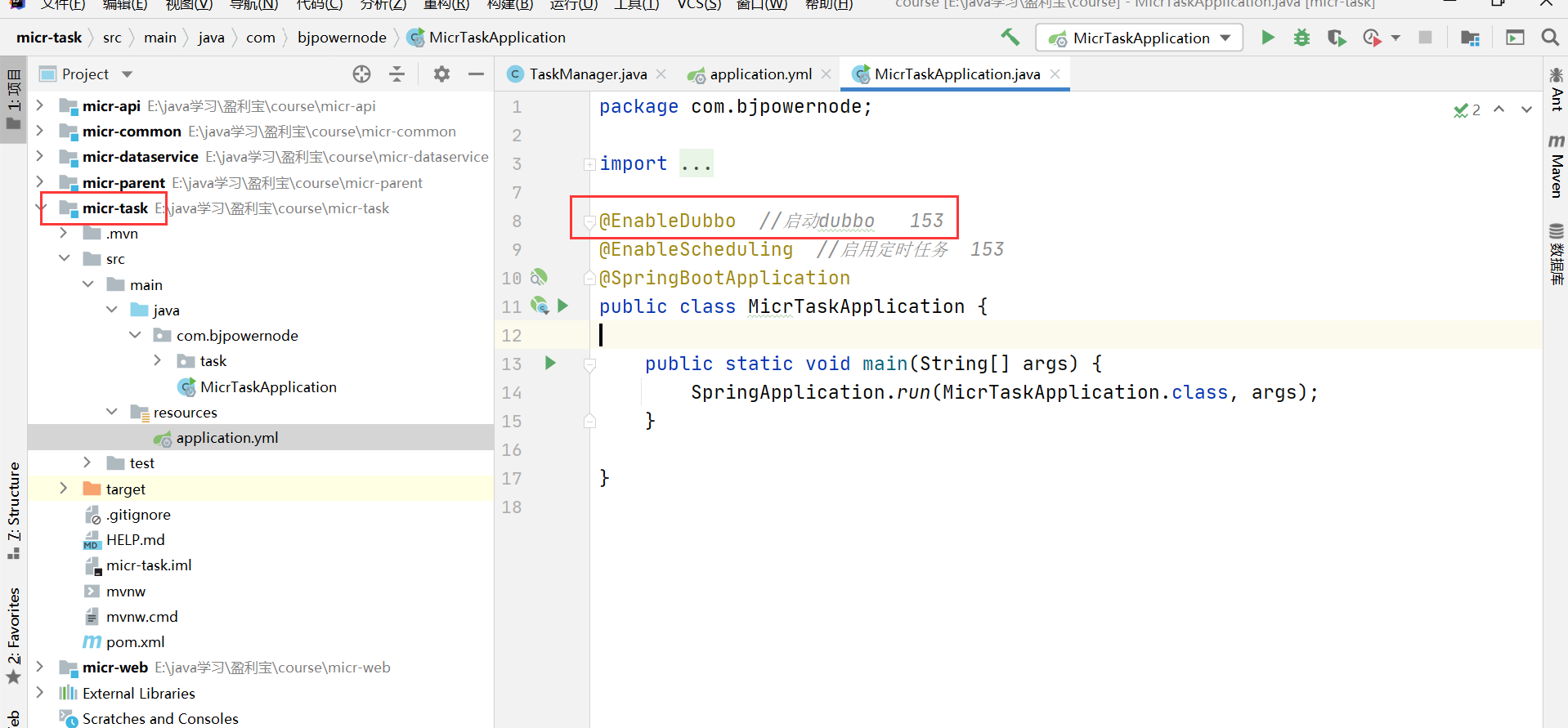Expand the micr-web module
1568x728 pixels.
click(x=39, y=667)
